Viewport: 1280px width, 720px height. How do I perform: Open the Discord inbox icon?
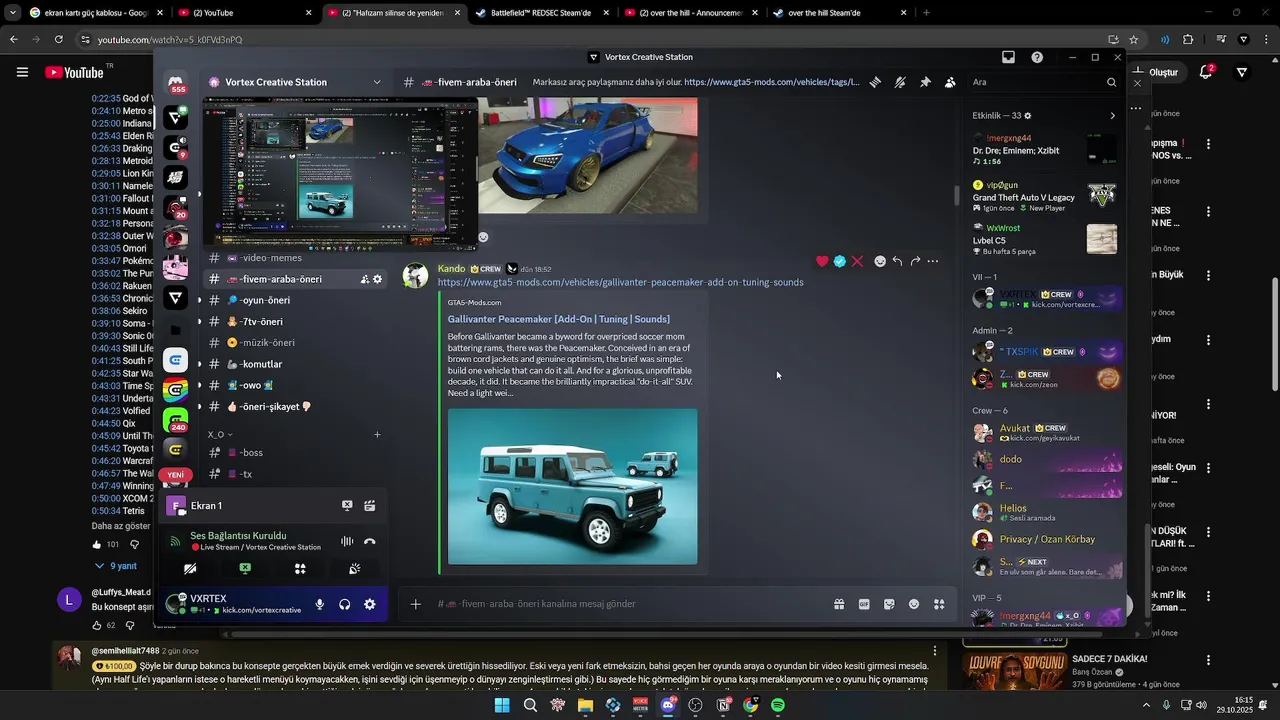click(x=1008, y=57)
